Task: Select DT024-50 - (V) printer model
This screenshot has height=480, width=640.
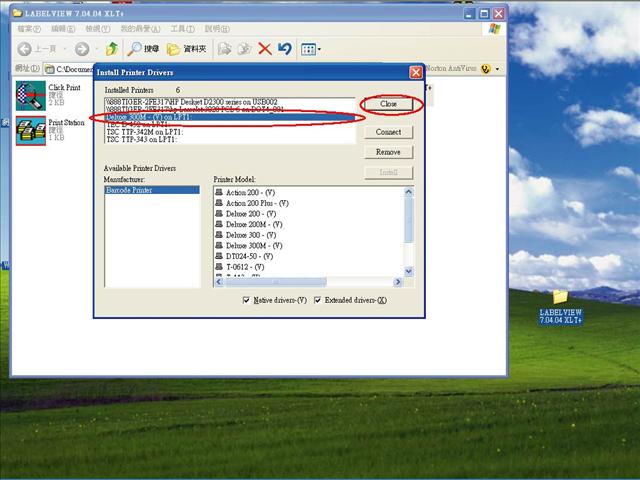Action: pos(244,256)
